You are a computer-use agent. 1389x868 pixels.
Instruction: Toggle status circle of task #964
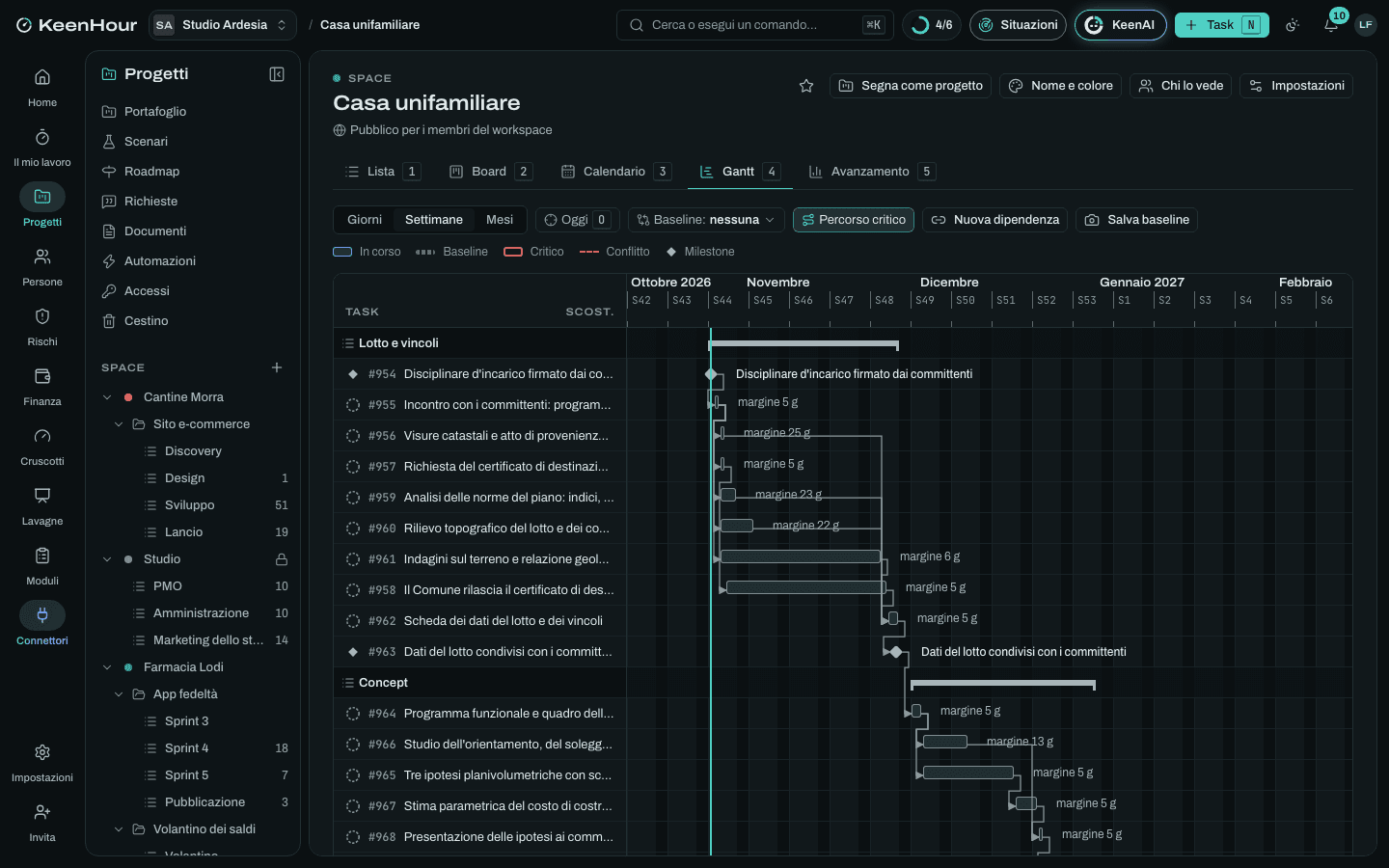tap(353, 714)
